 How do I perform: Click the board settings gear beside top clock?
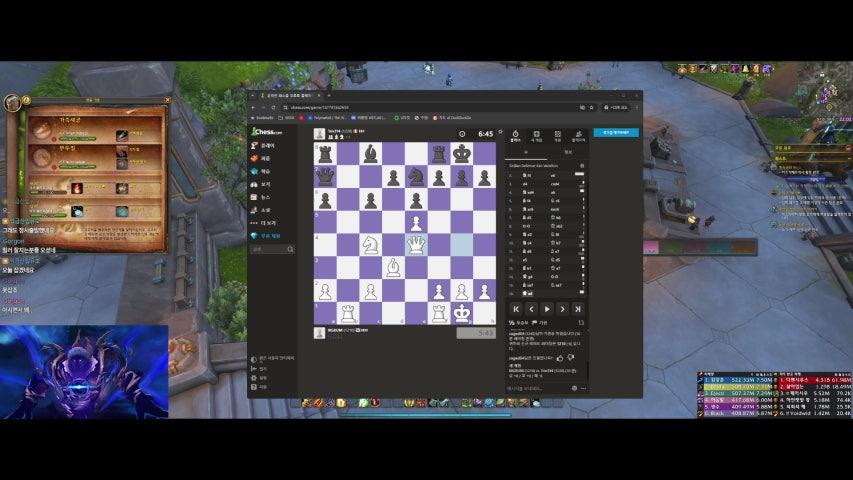pos(500,132)
